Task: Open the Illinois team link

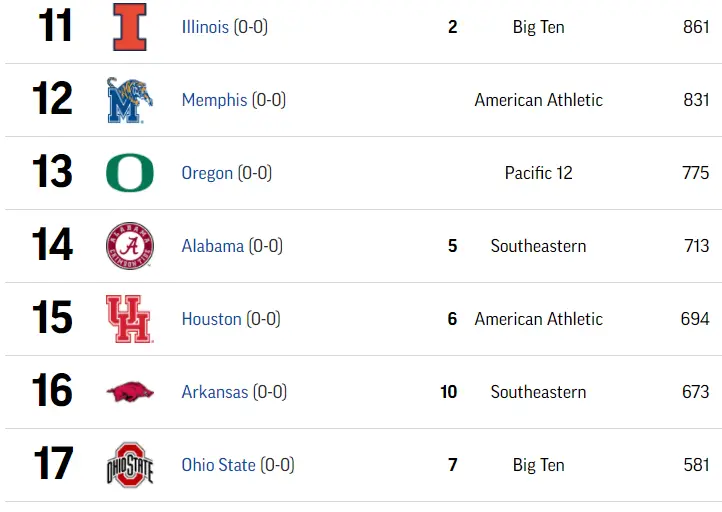Action: pyautogui.click(x=205, y=27)
